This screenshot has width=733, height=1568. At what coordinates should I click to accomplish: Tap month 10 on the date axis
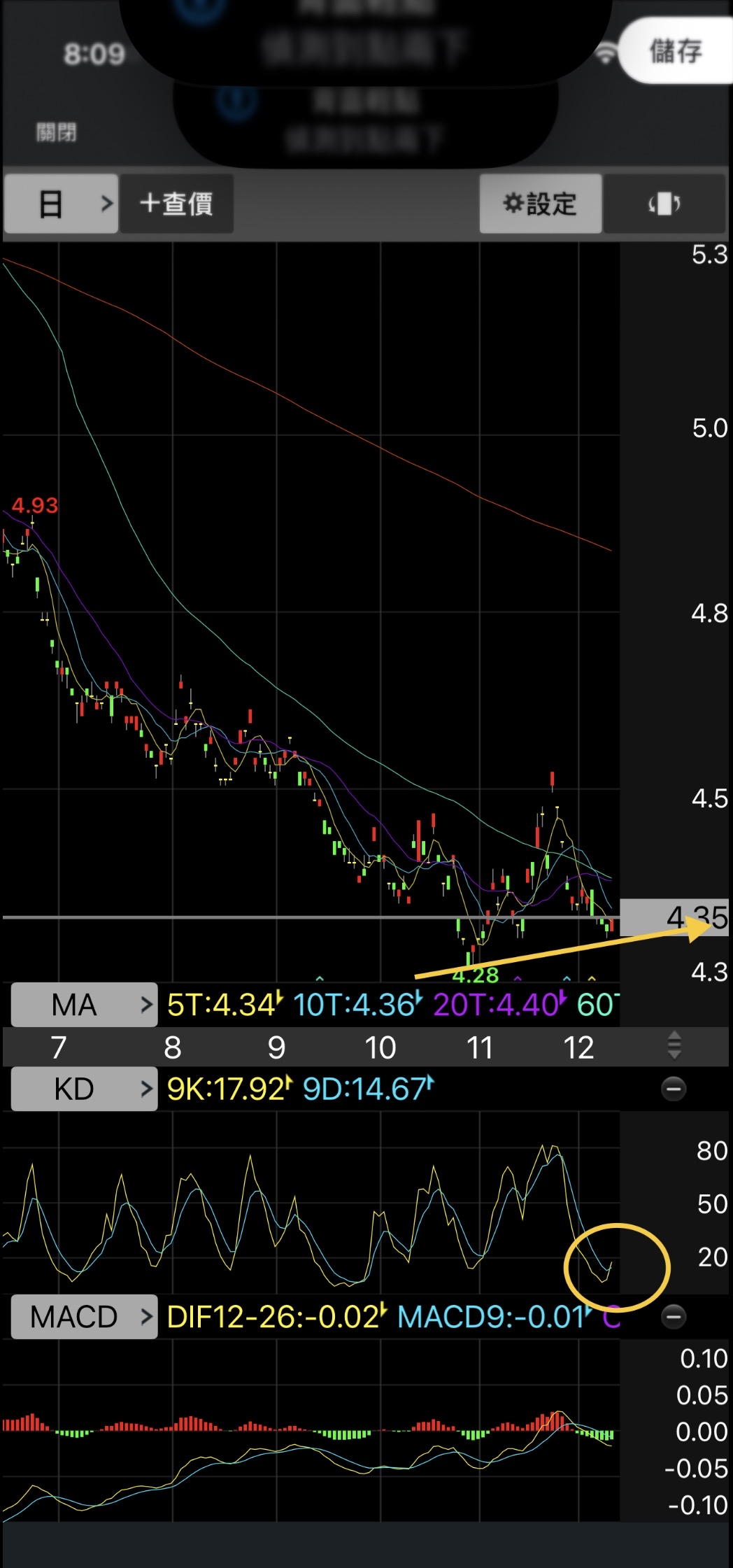(x=380, y=1047)
